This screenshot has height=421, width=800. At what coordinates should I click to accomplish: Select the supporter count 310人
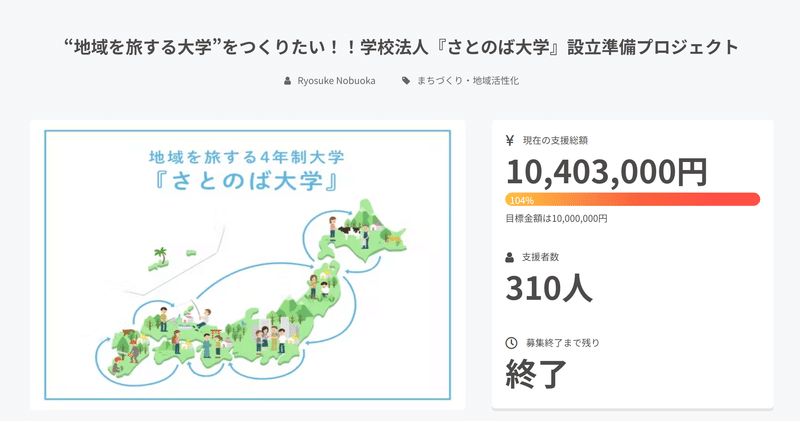548,288
